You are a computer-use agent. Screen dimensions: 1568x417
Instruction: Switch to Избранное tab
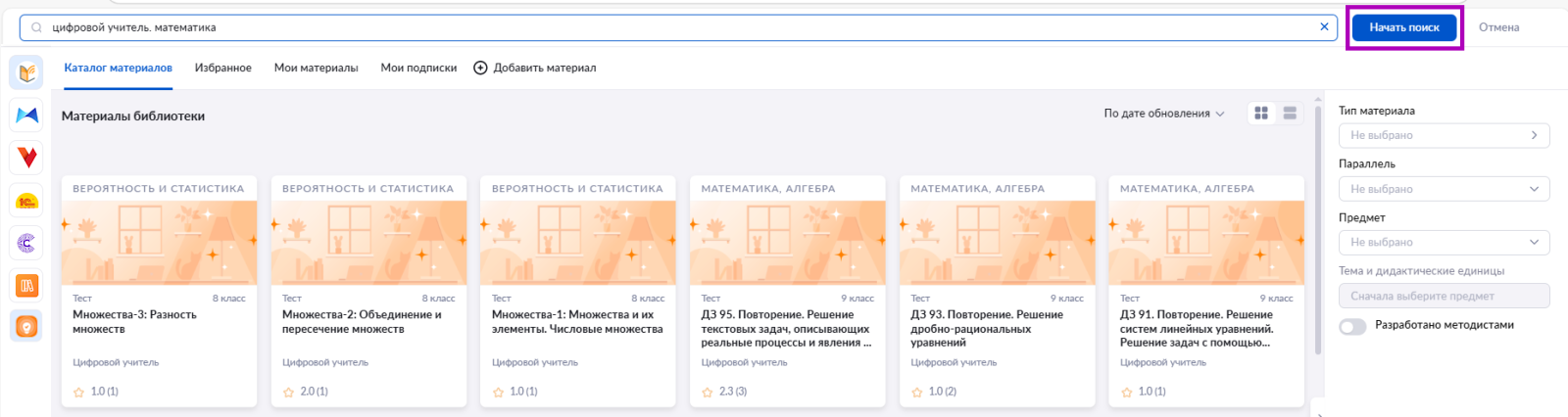[x=222, y=68]
